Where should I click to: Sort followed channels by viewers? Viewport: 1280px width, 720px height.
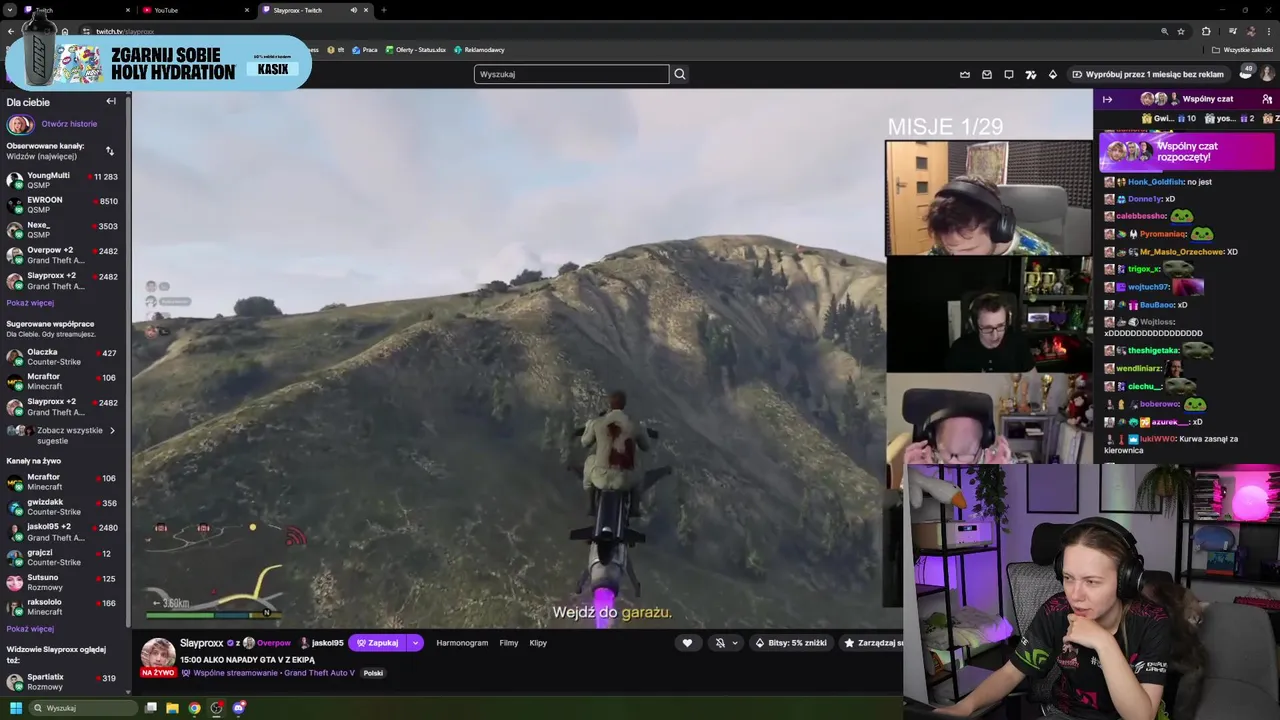[x=109, y=151]
